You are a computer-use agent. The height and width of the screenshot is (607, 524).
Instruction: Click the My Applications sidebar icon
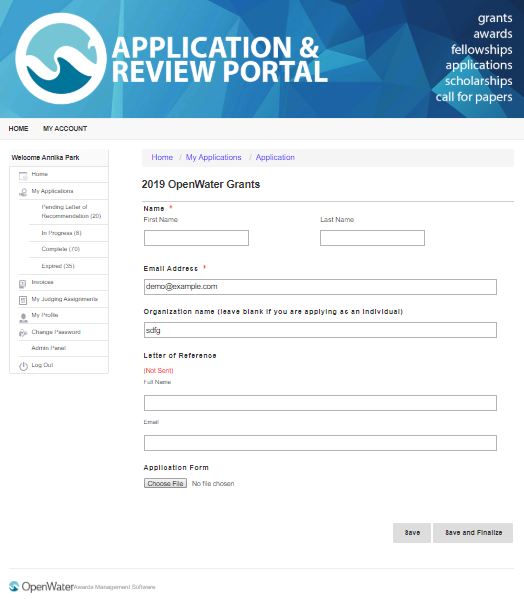[x=23, y=192]
